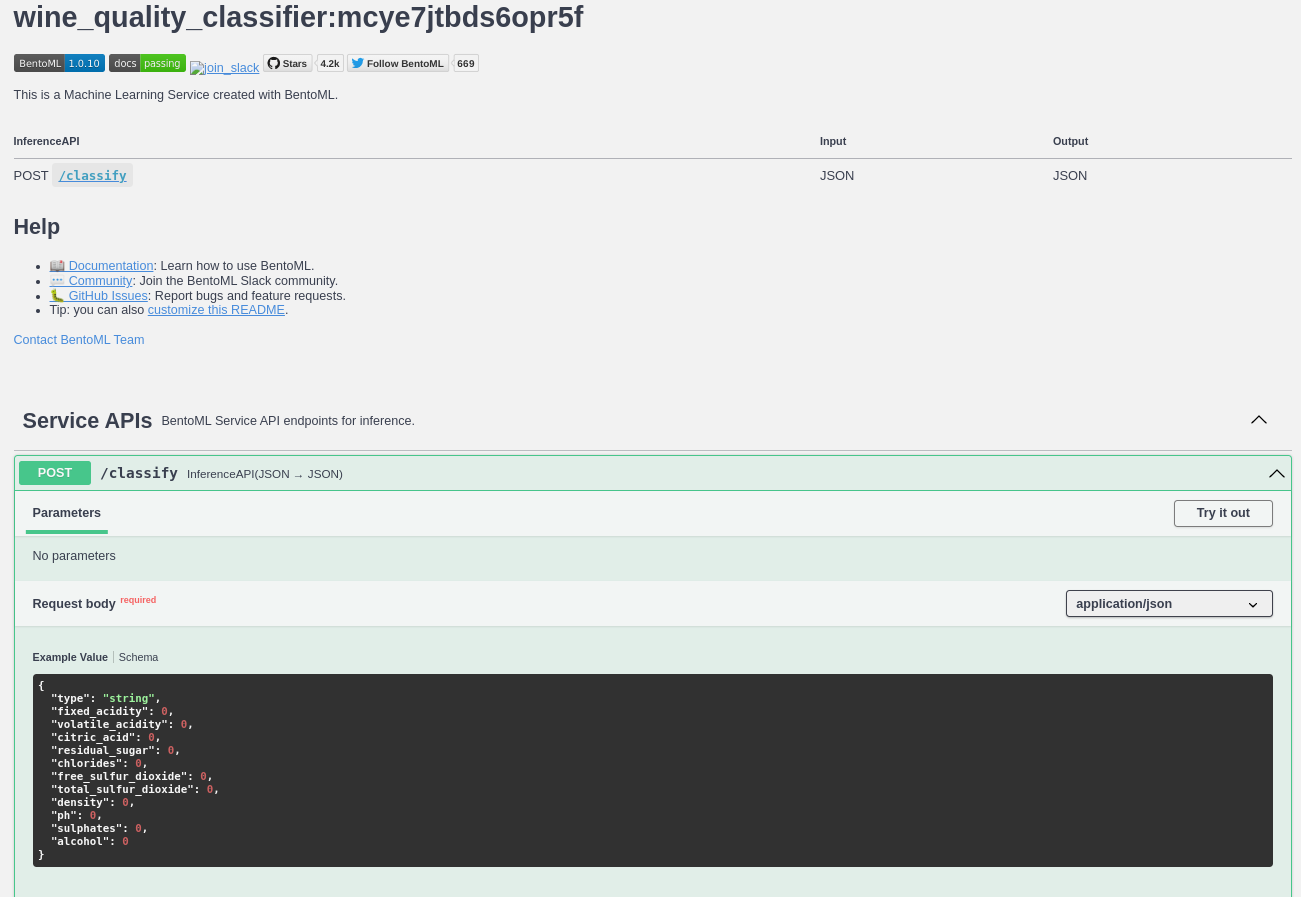The image size is (1301, 897).
Task: Click the 4.2k stars count badge
Action: pyautogui.click(x=330, y=63)
